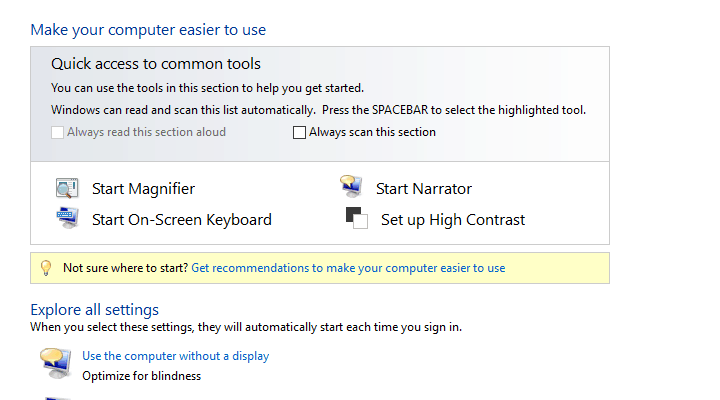Click the 'Explore all settings' heading
Screen dimensions: 720x400
tap(94, 310)
